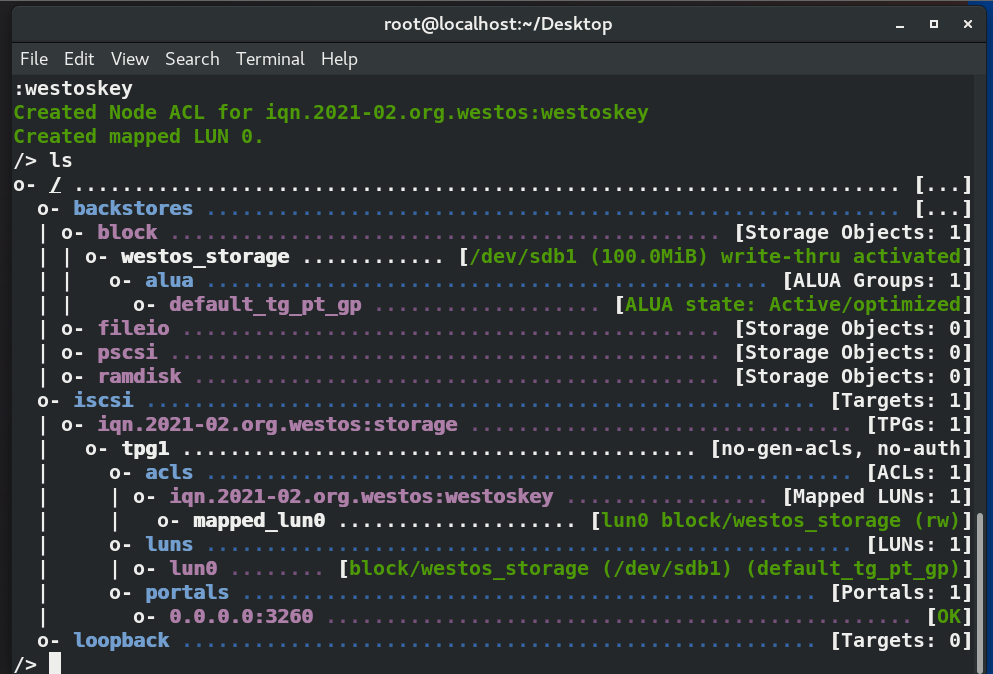The width and height of the screenshot is (993, 674).
Task: Click the terminal vertical scrollbar thumb
Action: [980, 592]
